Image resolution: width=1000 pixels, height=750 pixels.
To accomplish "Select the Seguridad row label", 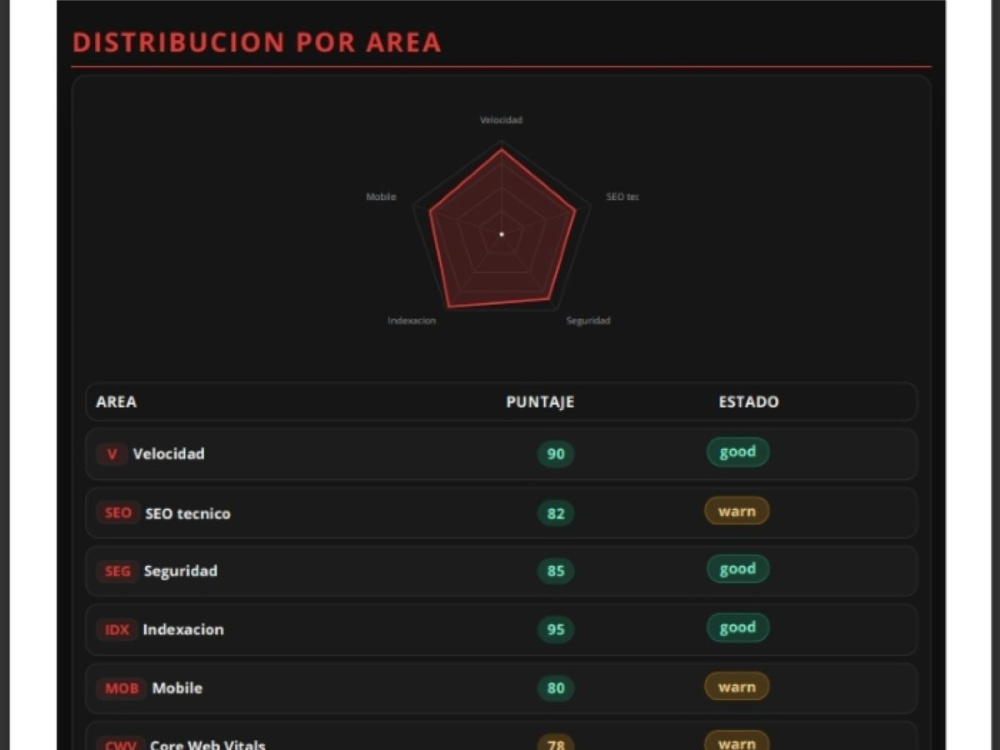I will pos(180,571).
